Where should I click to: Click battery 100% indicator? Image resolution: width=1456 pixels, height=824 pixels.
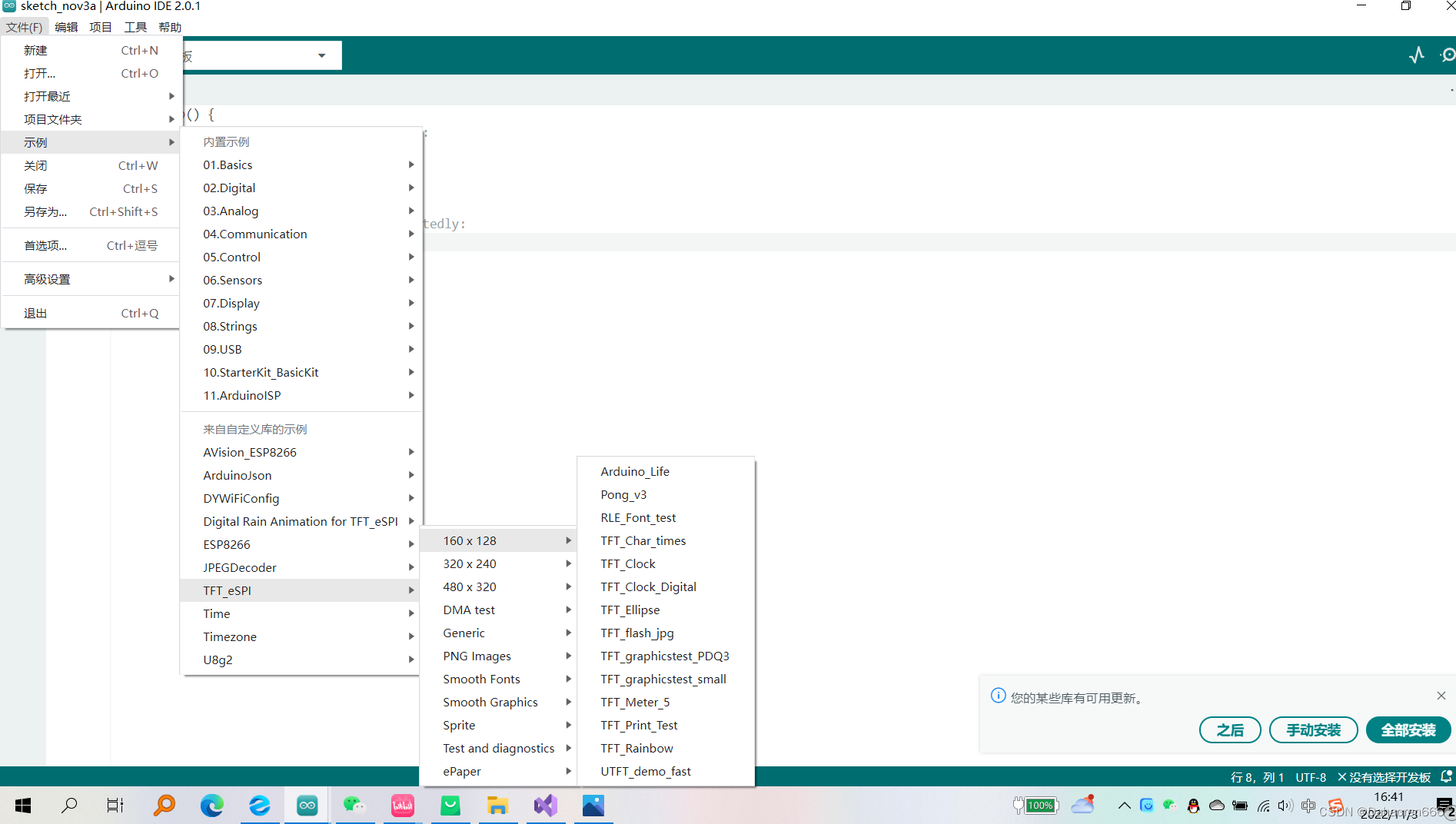coord(1035,806)
